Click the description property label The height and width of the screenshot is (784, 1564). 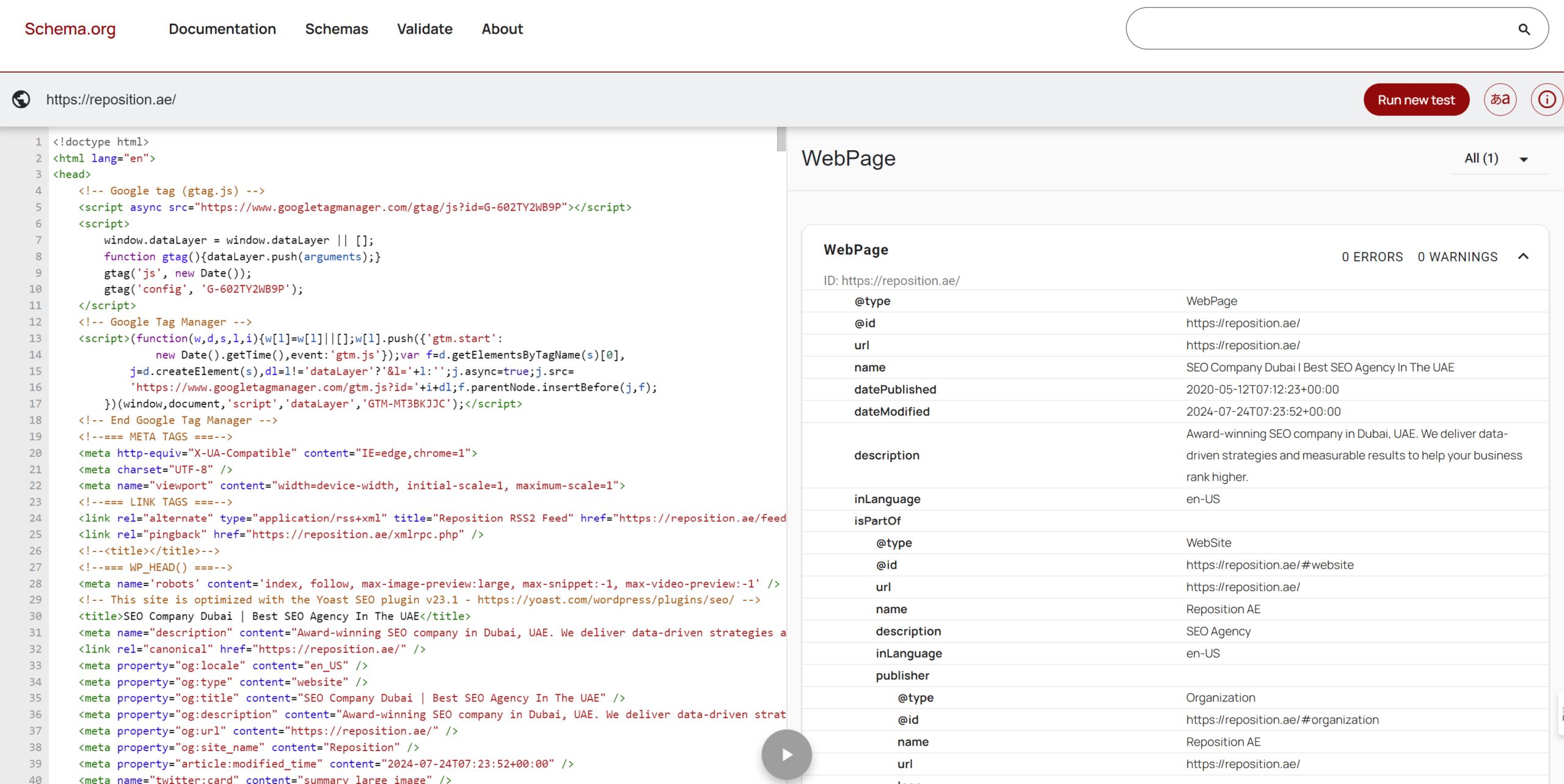tap(886, 456)
